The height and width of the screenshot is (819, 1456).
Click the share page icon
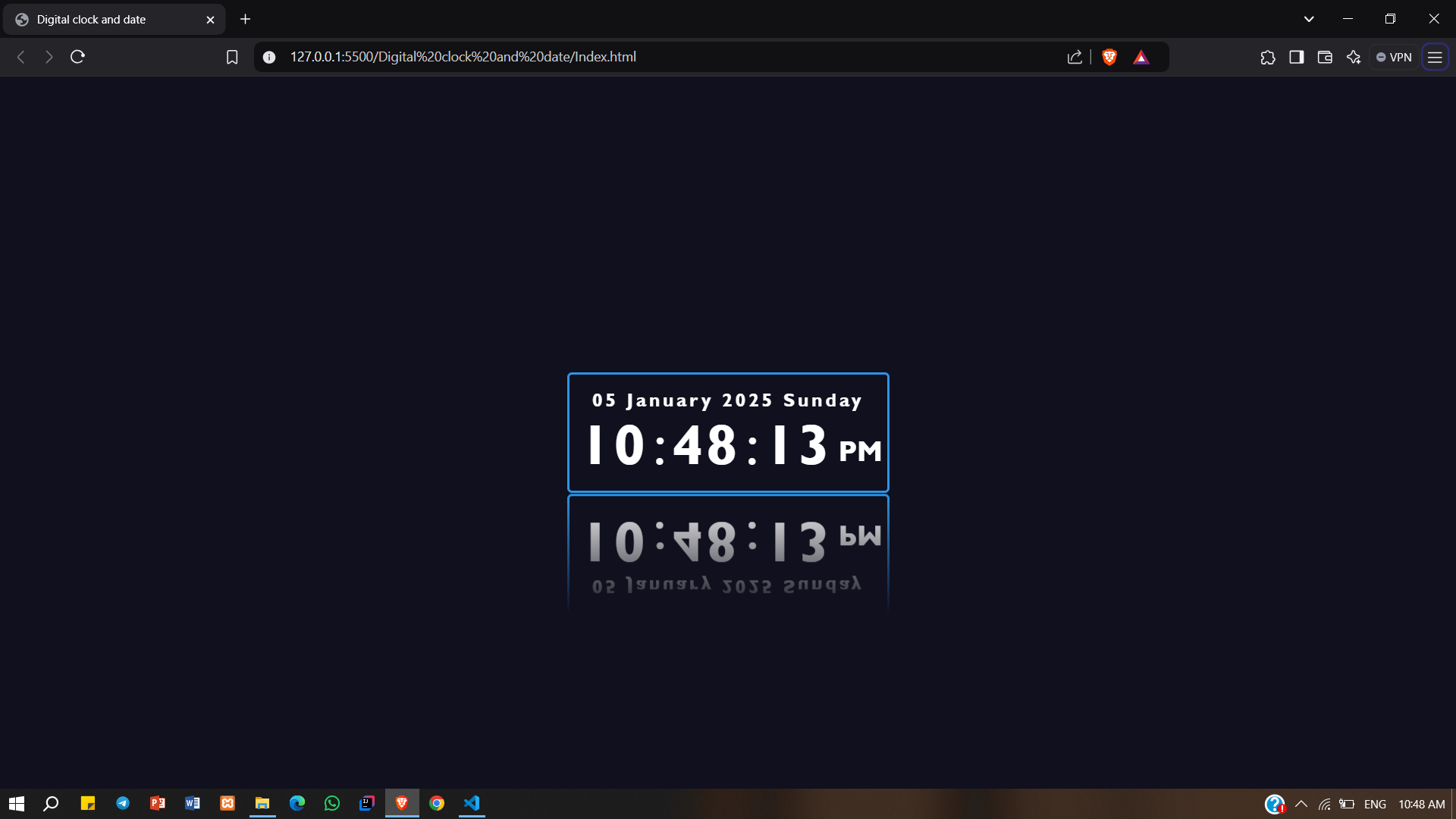[x=1075, y=57]
